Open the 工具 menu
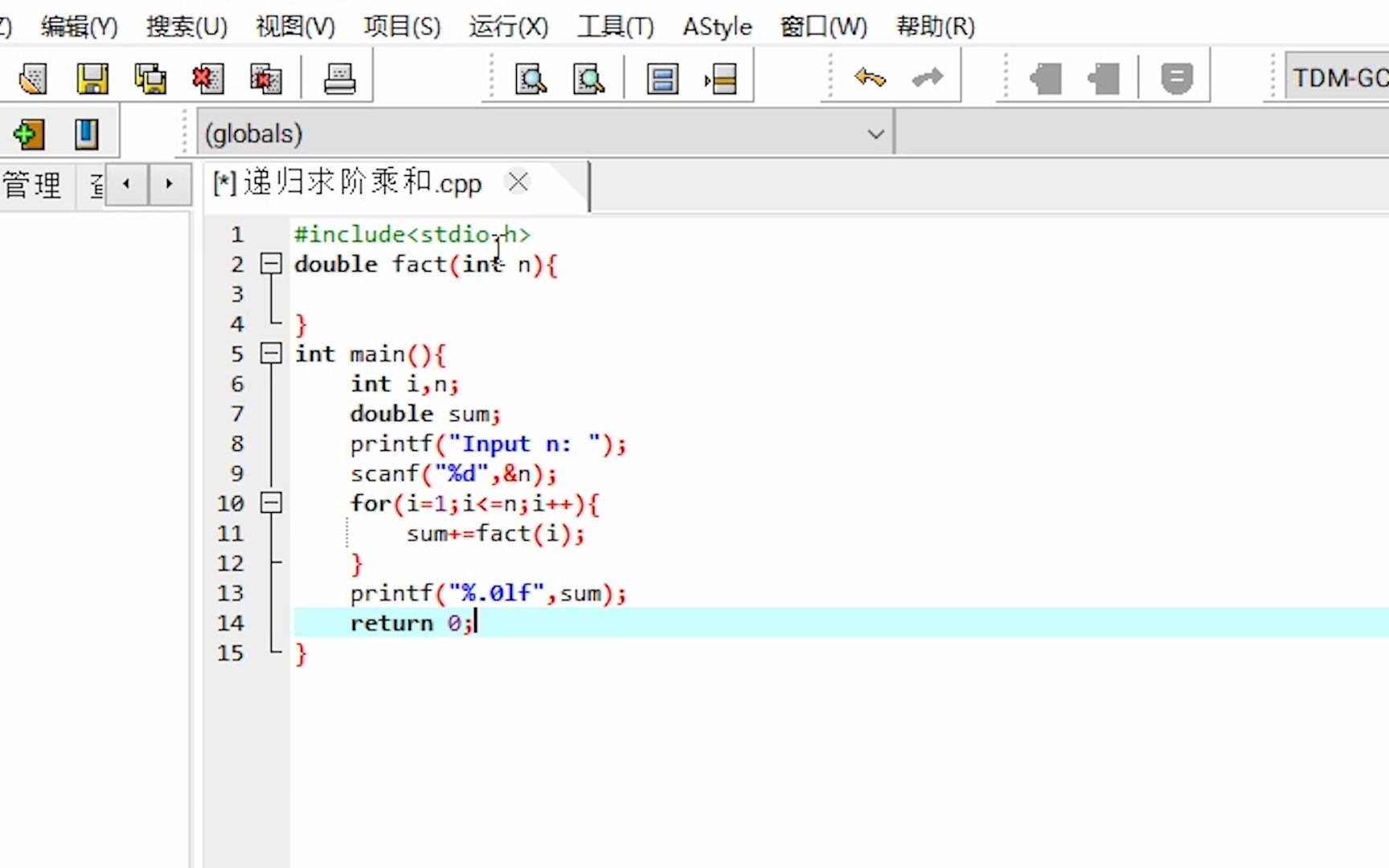Screen dimensions: 1389x868 tap(616, 27)
